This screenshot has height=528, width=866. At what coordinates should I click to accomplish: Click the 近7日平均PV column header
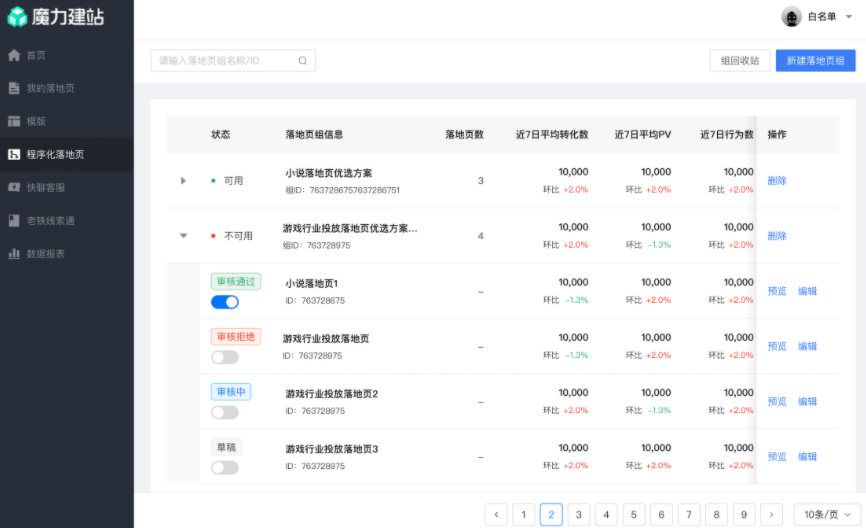643,135
